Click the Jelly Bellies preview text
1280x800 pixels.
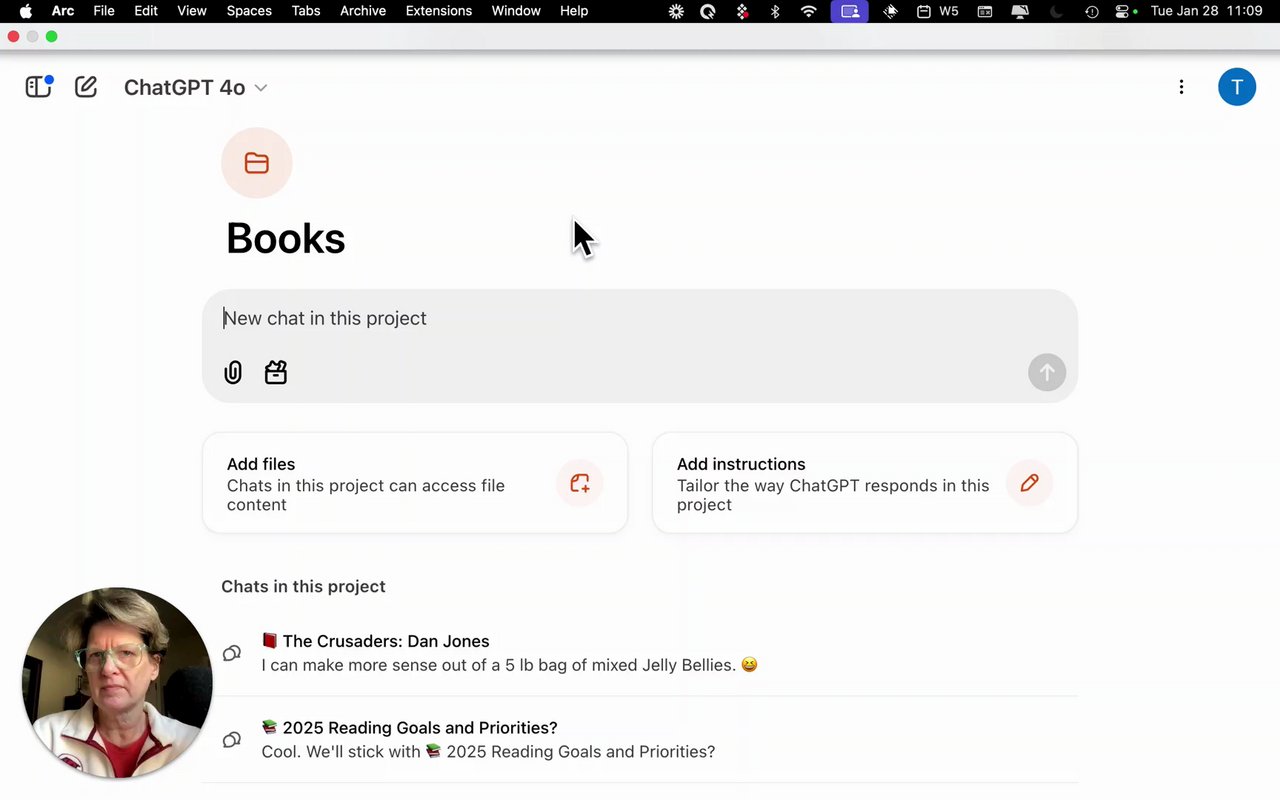click(x=509, y=665)
